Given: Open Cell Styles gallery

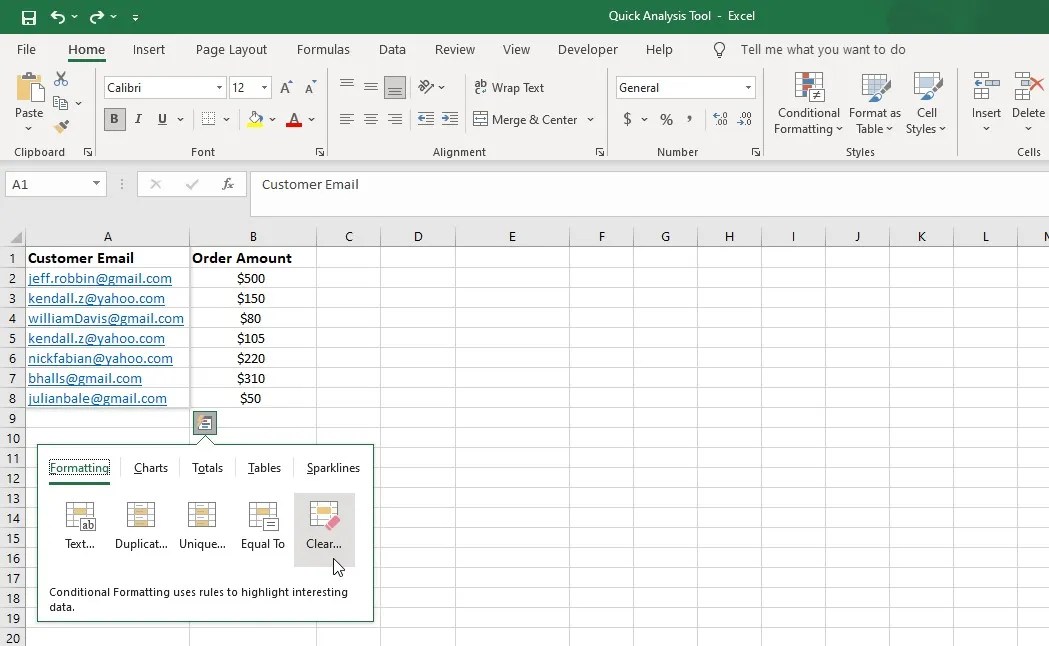Looking at the screenshot, I should tap(927, 103).
